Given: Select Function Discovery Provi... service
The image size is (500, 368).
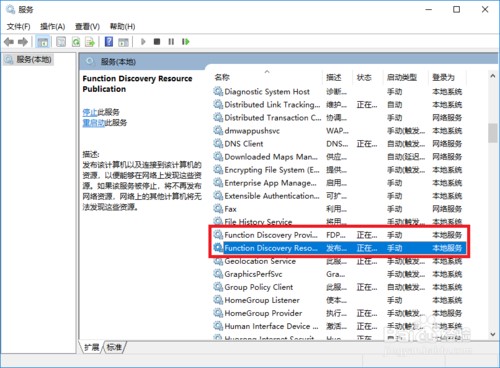Looking at the screenshot, I should pyautogui.click(x=338, y=235).
